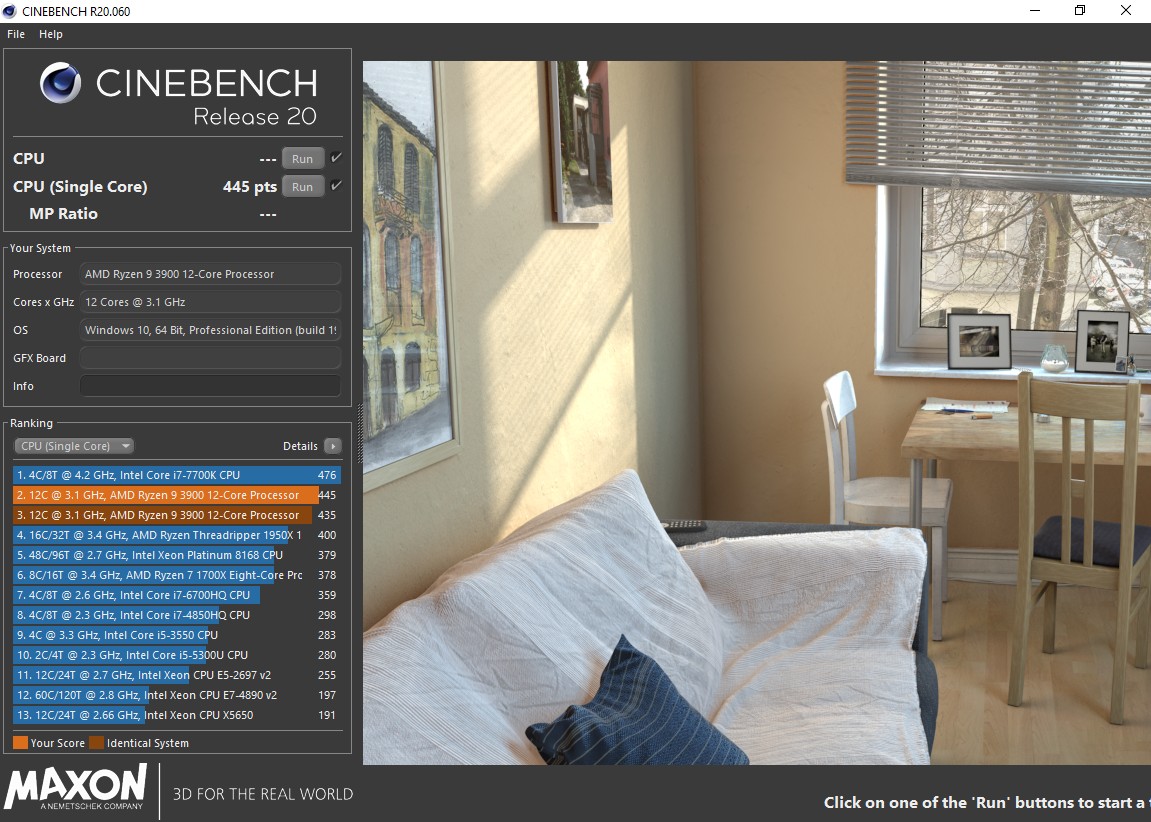
Task: Click the brown Identical System legend swatch
Action: 97,743
